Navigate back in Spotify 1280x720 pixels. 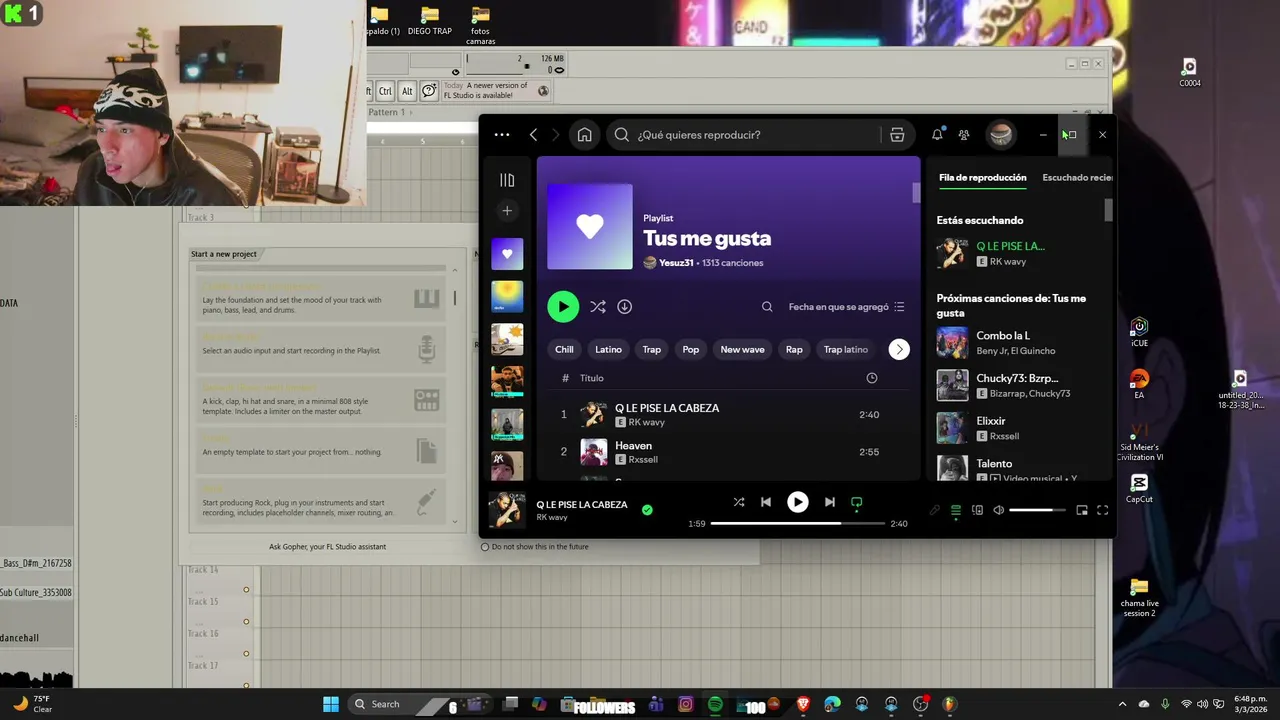533,135
